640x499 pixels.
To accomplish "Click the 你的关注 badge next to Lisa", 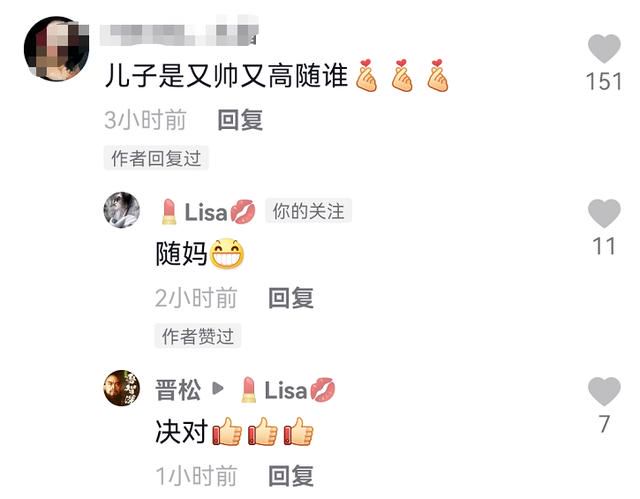I will [x=309, y=211].
